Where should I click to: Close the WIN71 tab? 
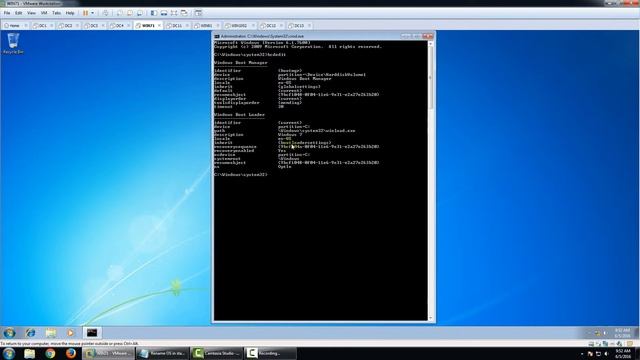(160, 25)
